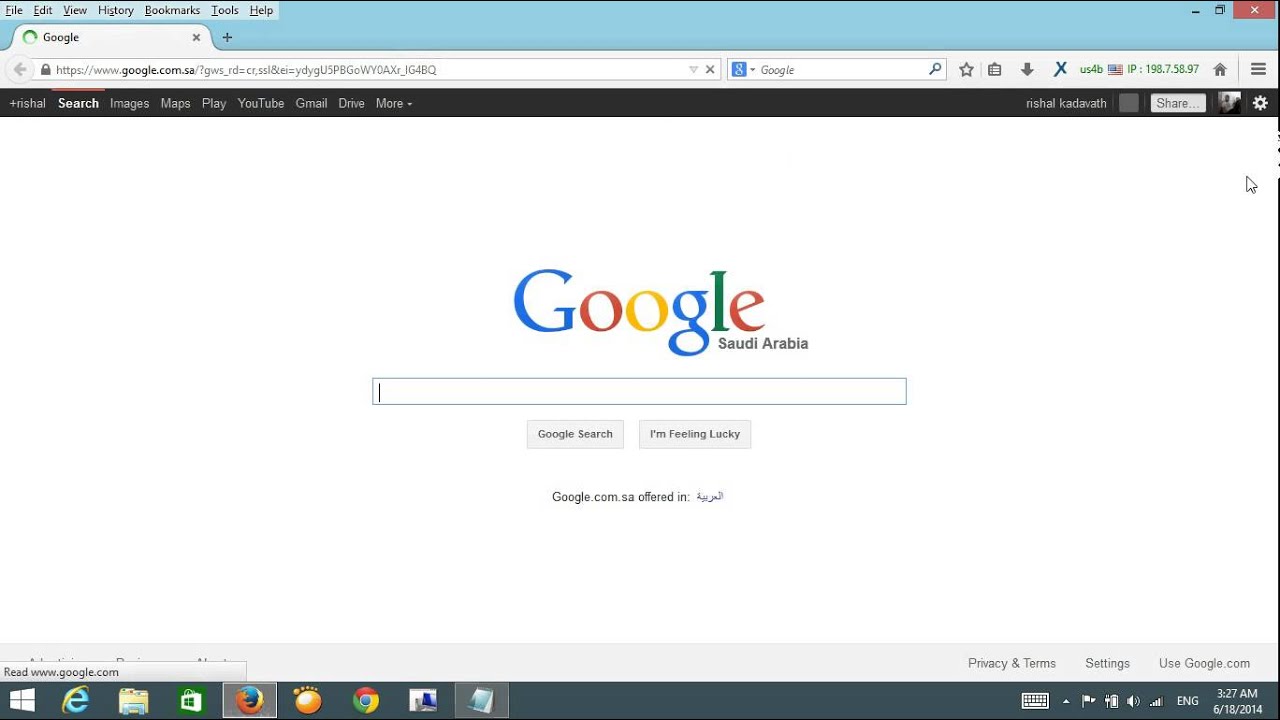Open the notifications box next to the account name
1280x720 pixels.
coord(1129,103)
